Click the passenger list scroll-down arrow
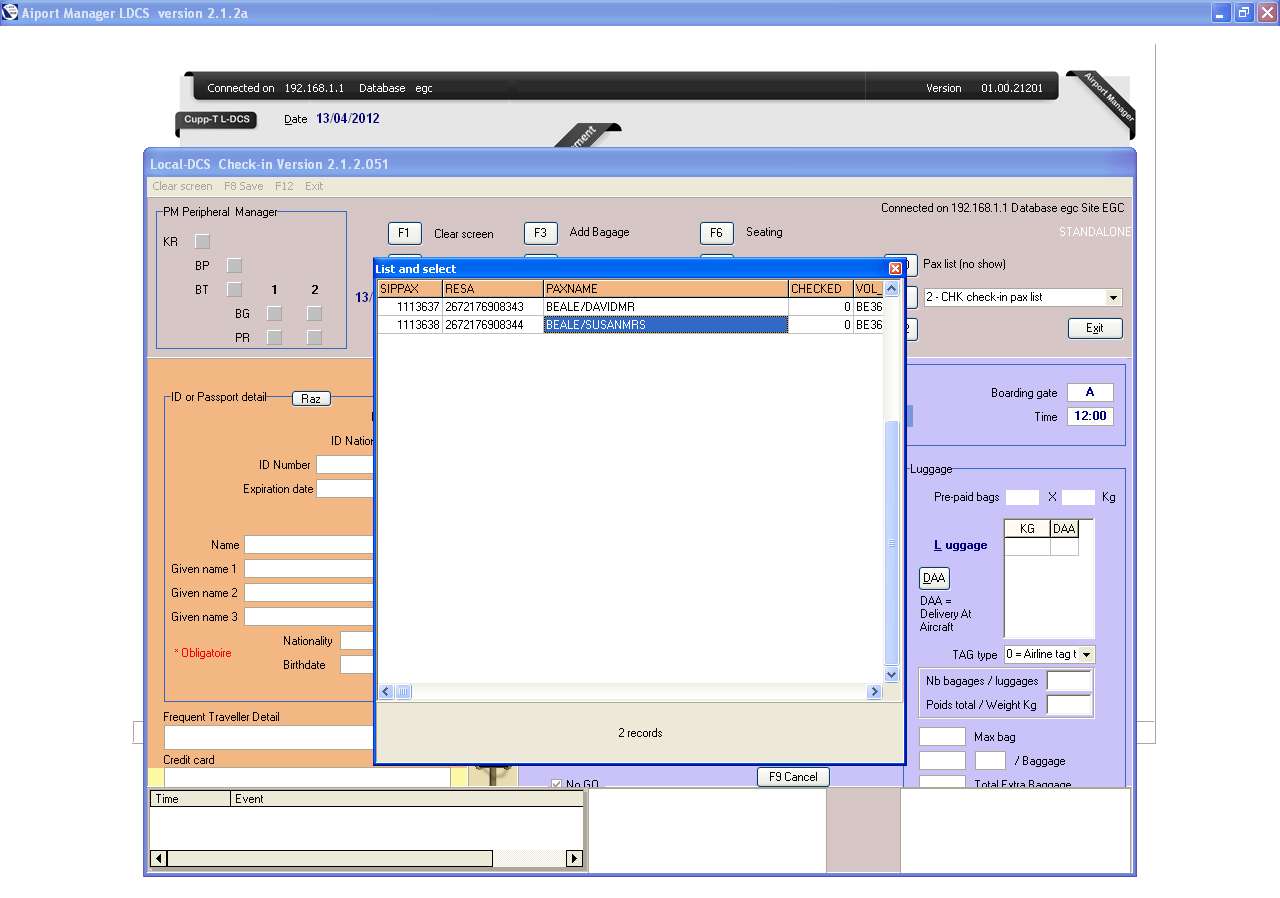Viewport: 1280px width, 898px height. (x=892, y=674)
